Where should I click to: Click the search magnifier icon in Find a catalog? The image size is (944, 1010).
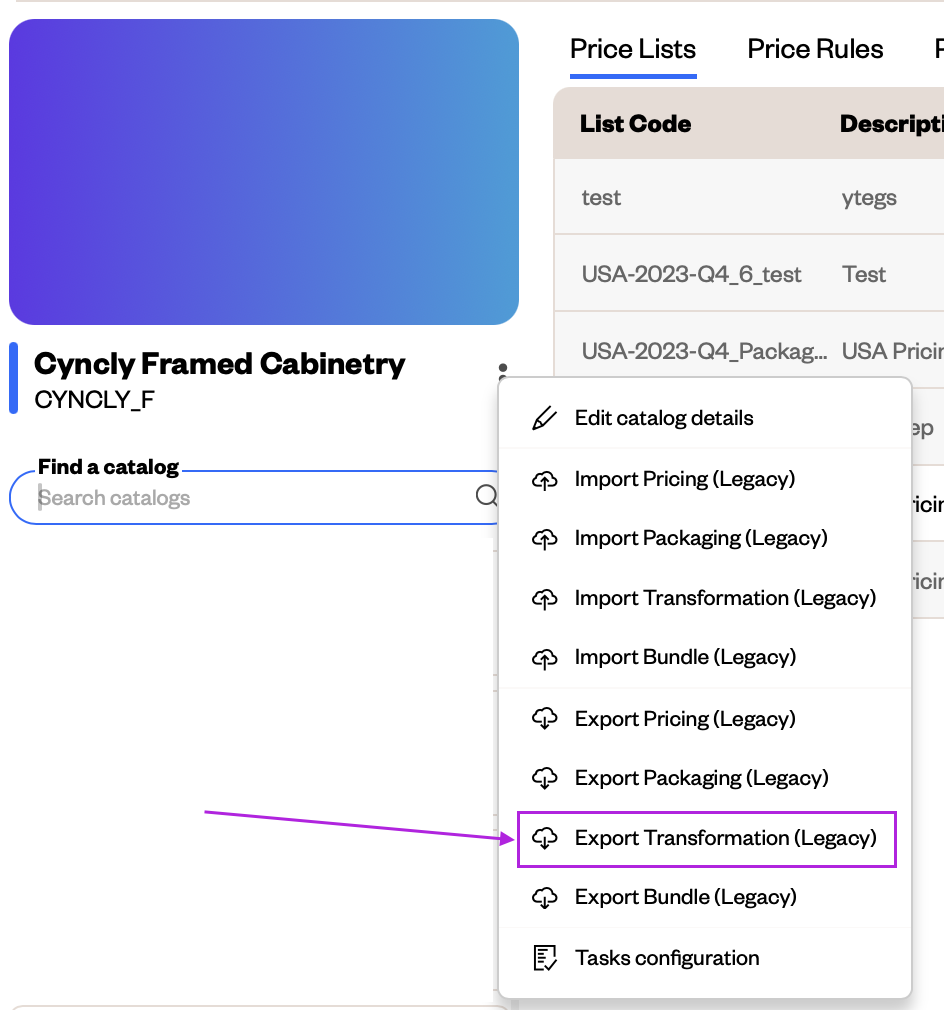pyautogui.click(x=486, y=496)
